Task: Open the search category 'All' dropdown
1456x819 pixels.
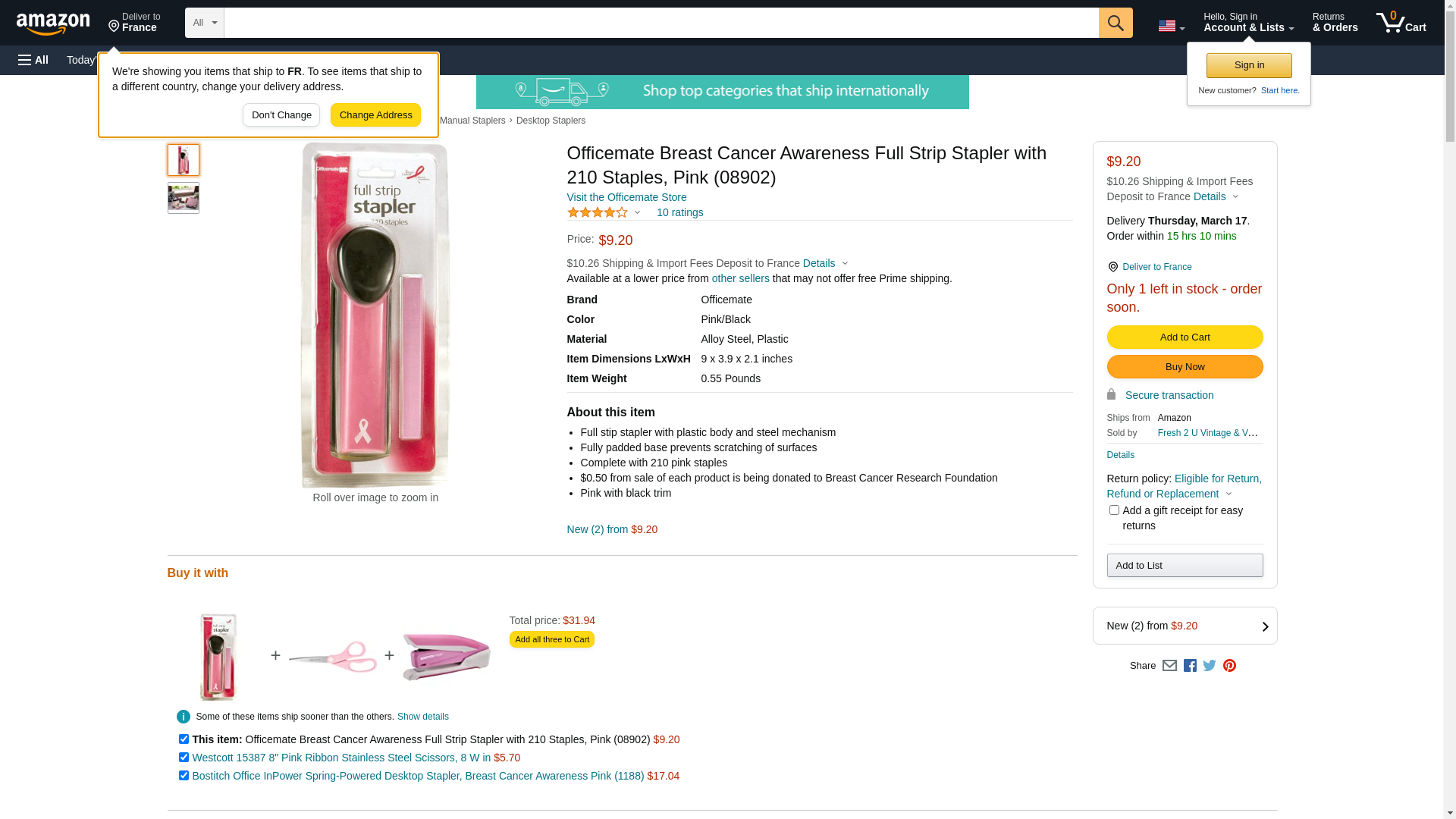Action: [x=204, y=23]
